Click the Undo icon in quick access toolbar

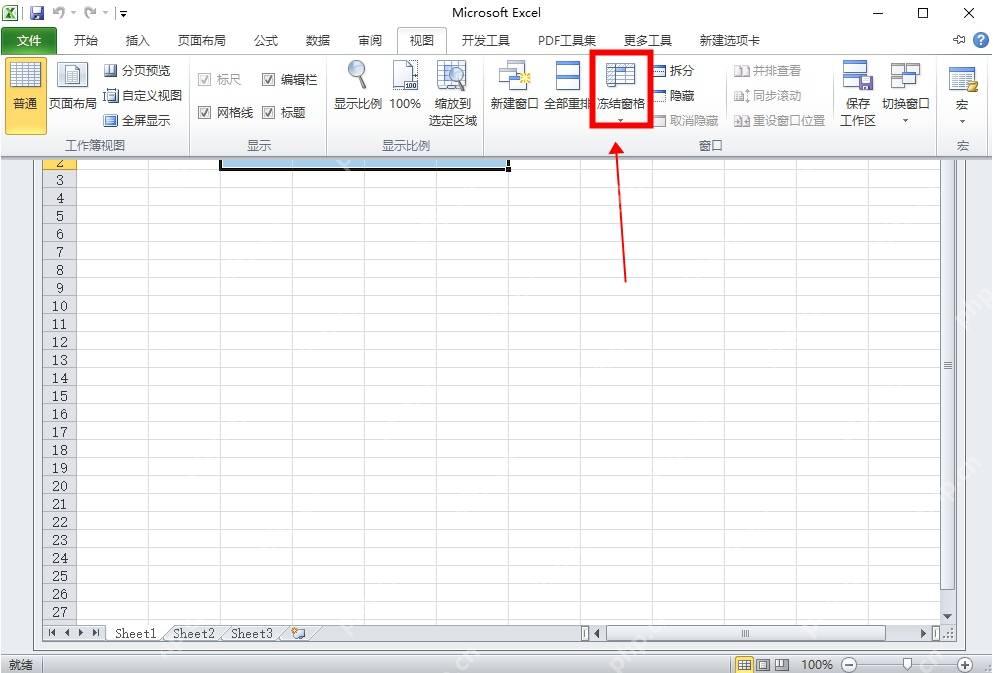coord(59,13)
